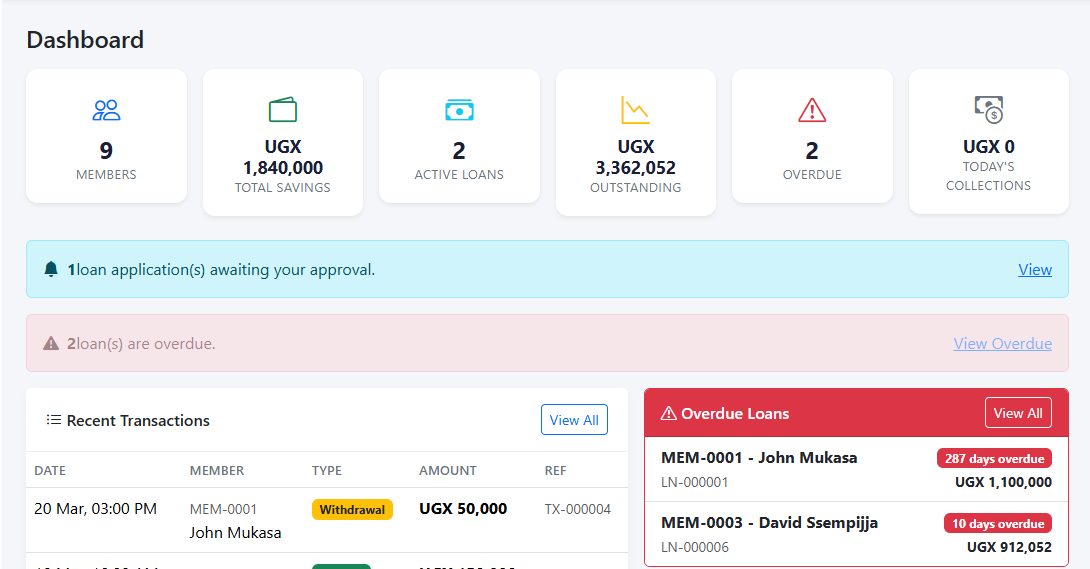Image resolution: width=1090 pixels, height=569 pixels.
Task: Click the Active Loans cash icon
Action: [x=459, y=110]
